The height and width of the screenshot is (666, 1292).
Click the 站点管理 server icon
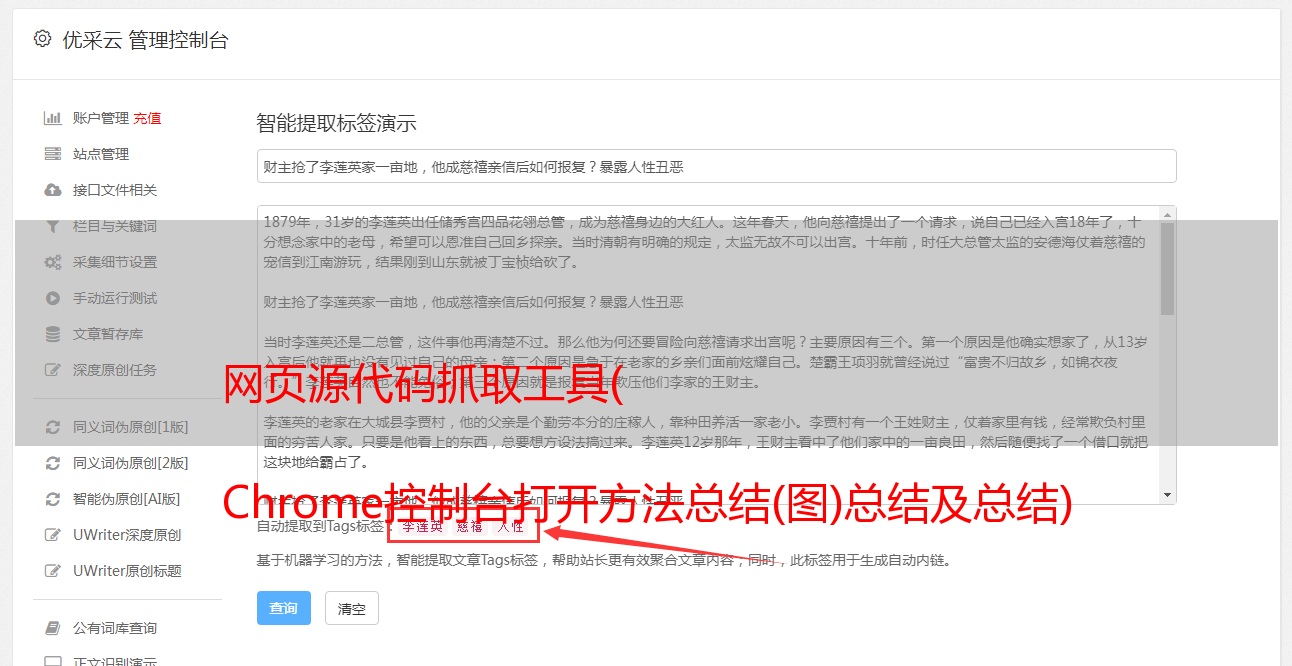[53, 154]
